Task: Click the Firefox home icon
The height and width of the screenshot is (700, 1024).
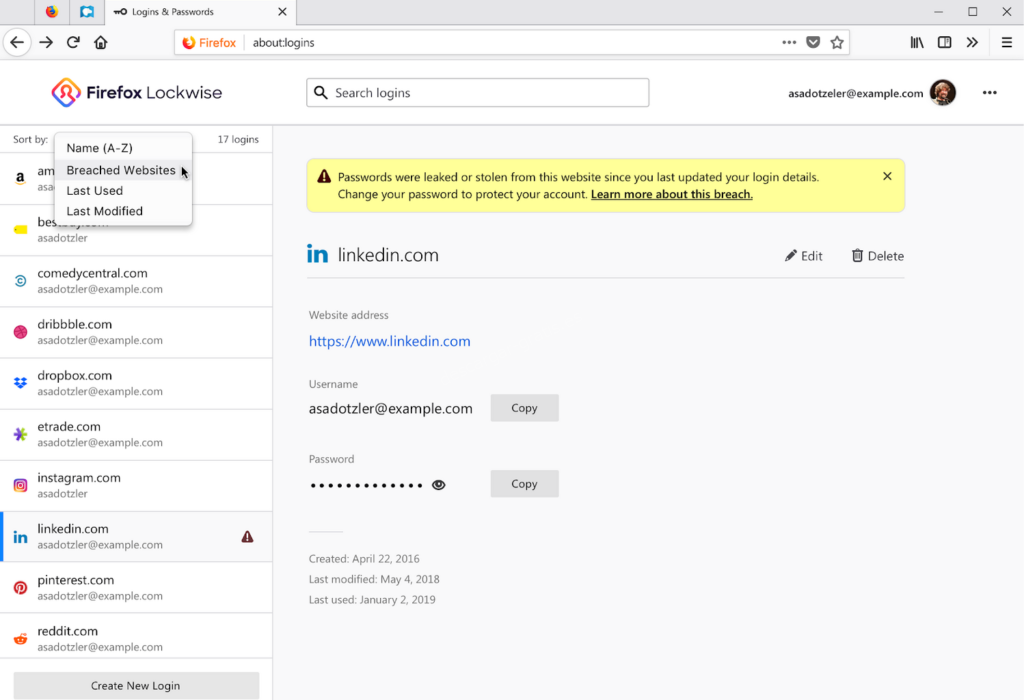Action: click(100, 43)
